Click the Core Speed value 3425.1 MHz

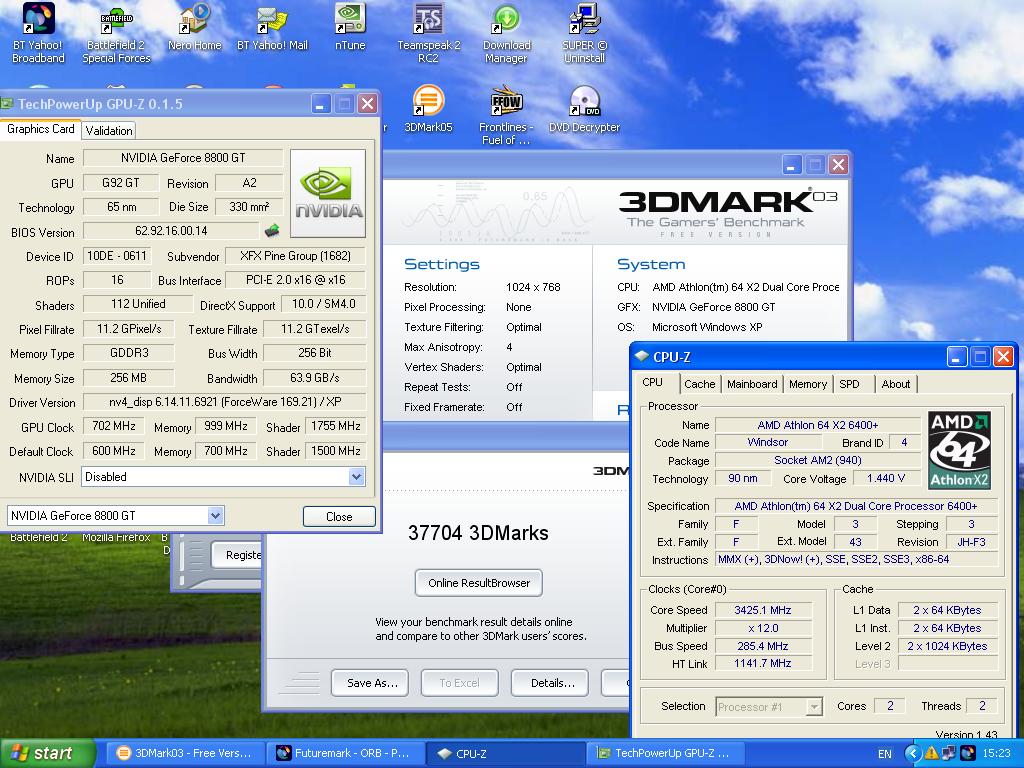(x=763, y=610)
